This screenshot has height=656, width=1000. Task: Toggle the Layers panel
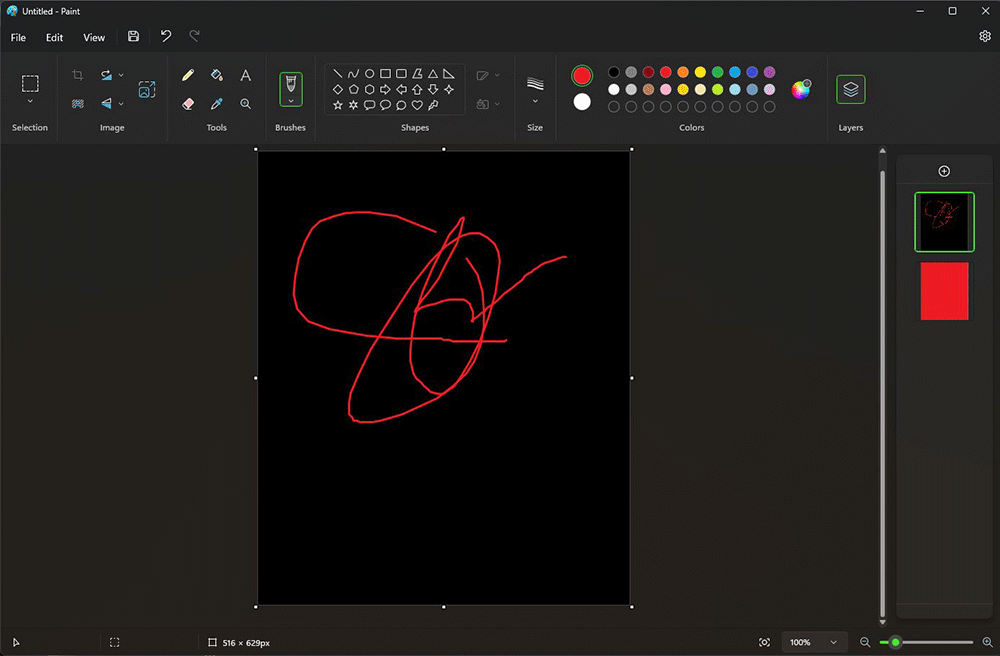pyautogui.click(x=850, y=88)
